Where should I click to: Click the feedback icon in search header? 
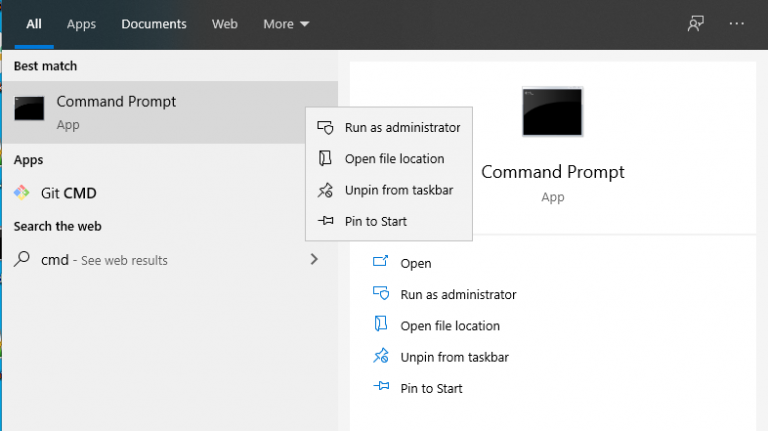[696, 24]
